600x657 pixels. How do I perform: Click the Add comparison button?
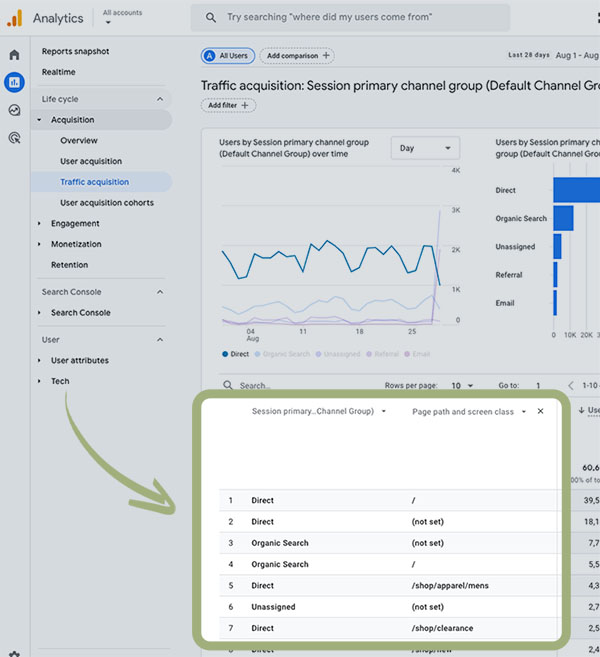297,56
